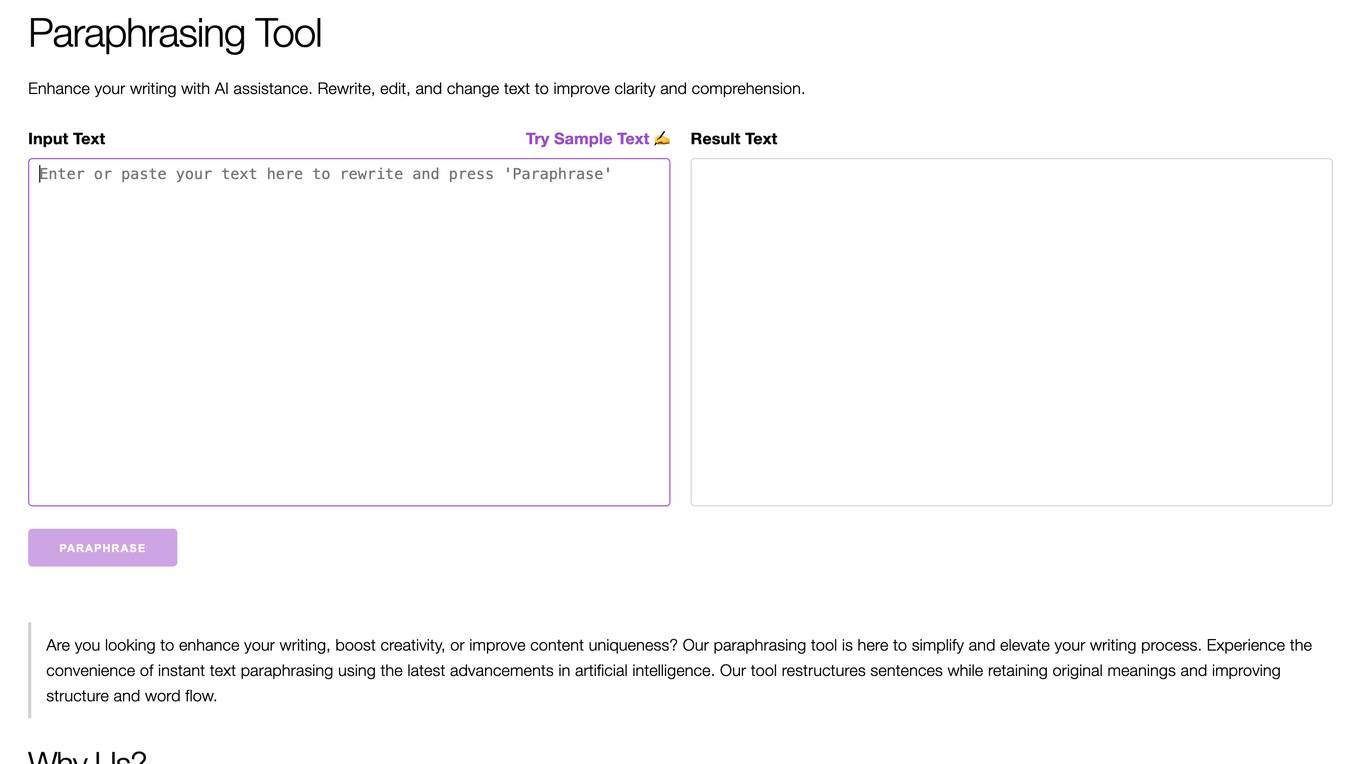Viewport: 1360px width, 764px height.
Task: Click the Paraphrase button
Action: pyautogui.click(x=103, y=548)
